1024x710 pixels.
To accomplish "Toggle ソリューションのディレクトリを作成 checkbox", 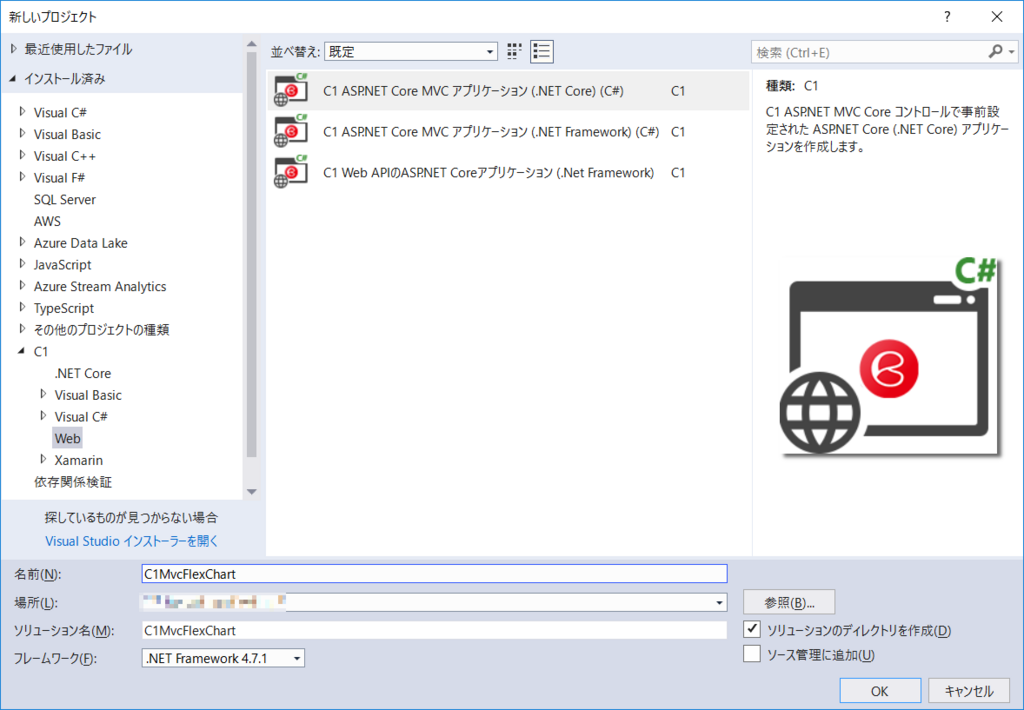I will click(752, 630).
